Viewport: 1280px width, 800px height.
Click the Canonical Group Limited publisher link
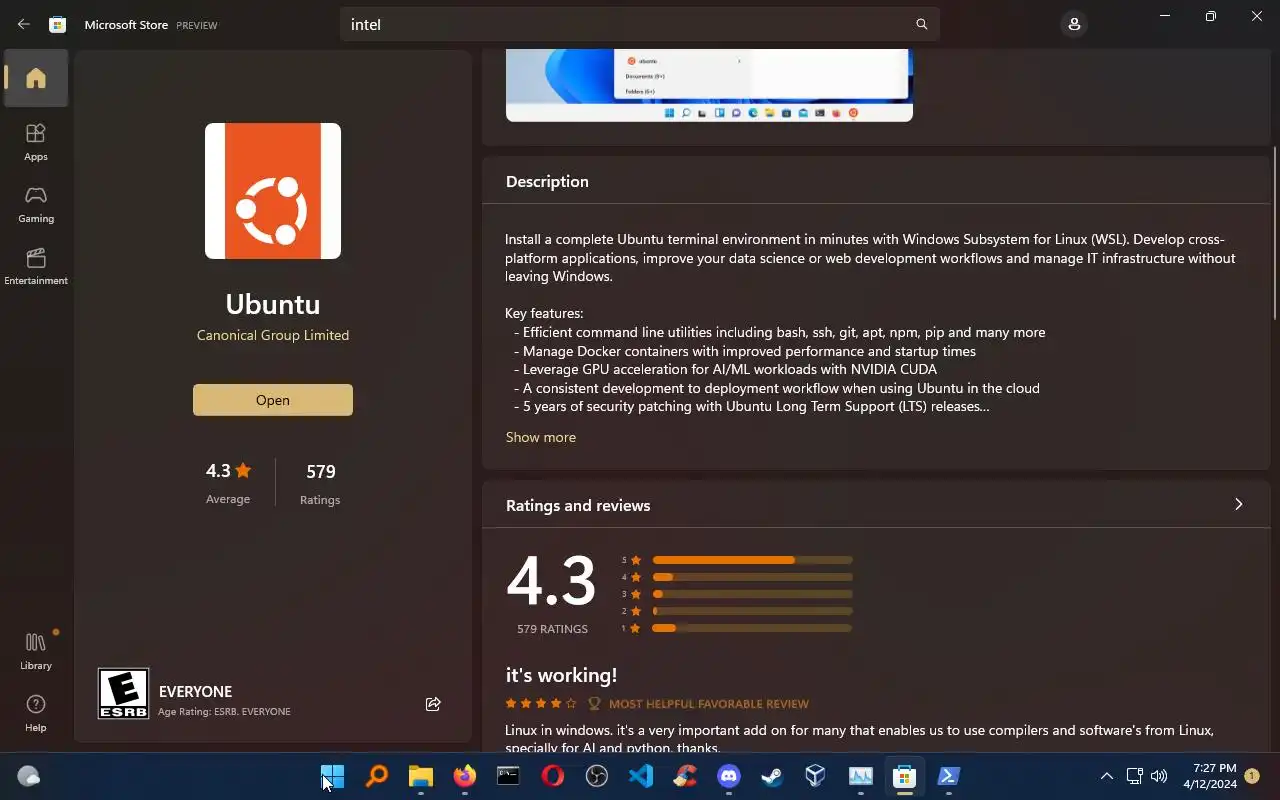click(x=273, y=335)
